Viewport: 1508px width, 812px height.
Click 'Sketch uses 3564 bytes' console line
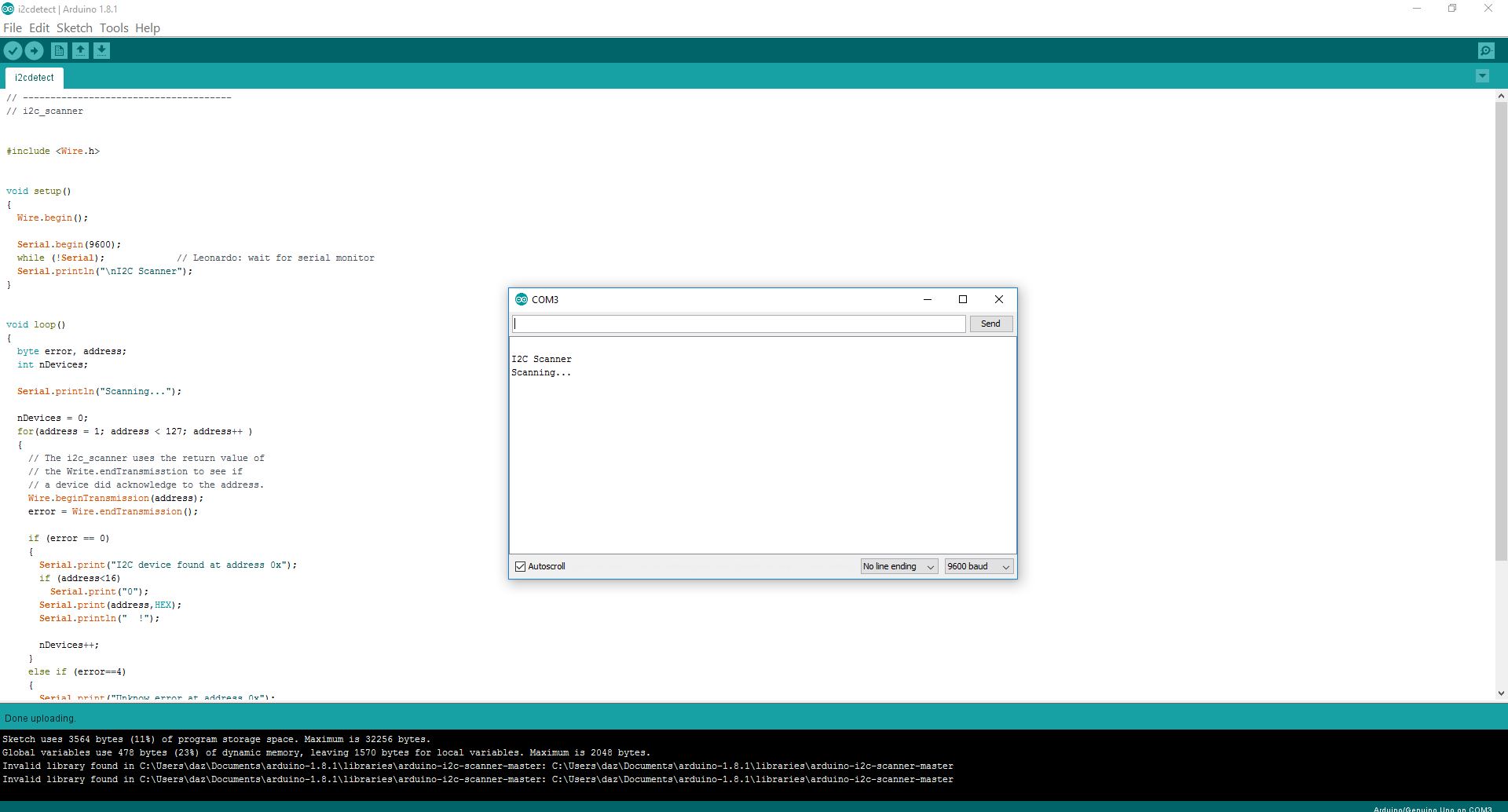pyautogui.click(x=217, y=739)
